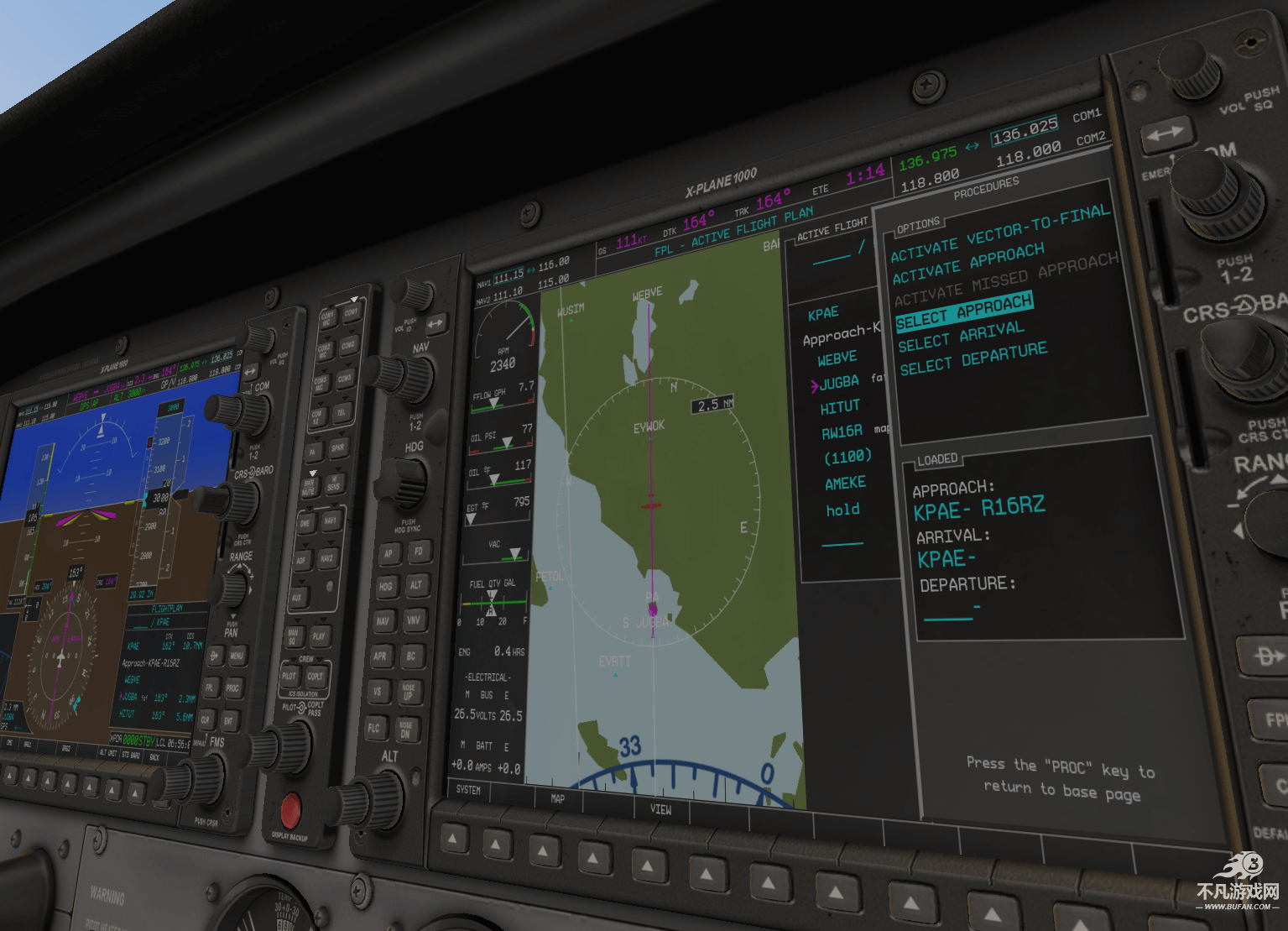Select the highlighted SELECT APPROACH option
The height and width of the screenshot is (931, 1288).
tap(964, 311)
